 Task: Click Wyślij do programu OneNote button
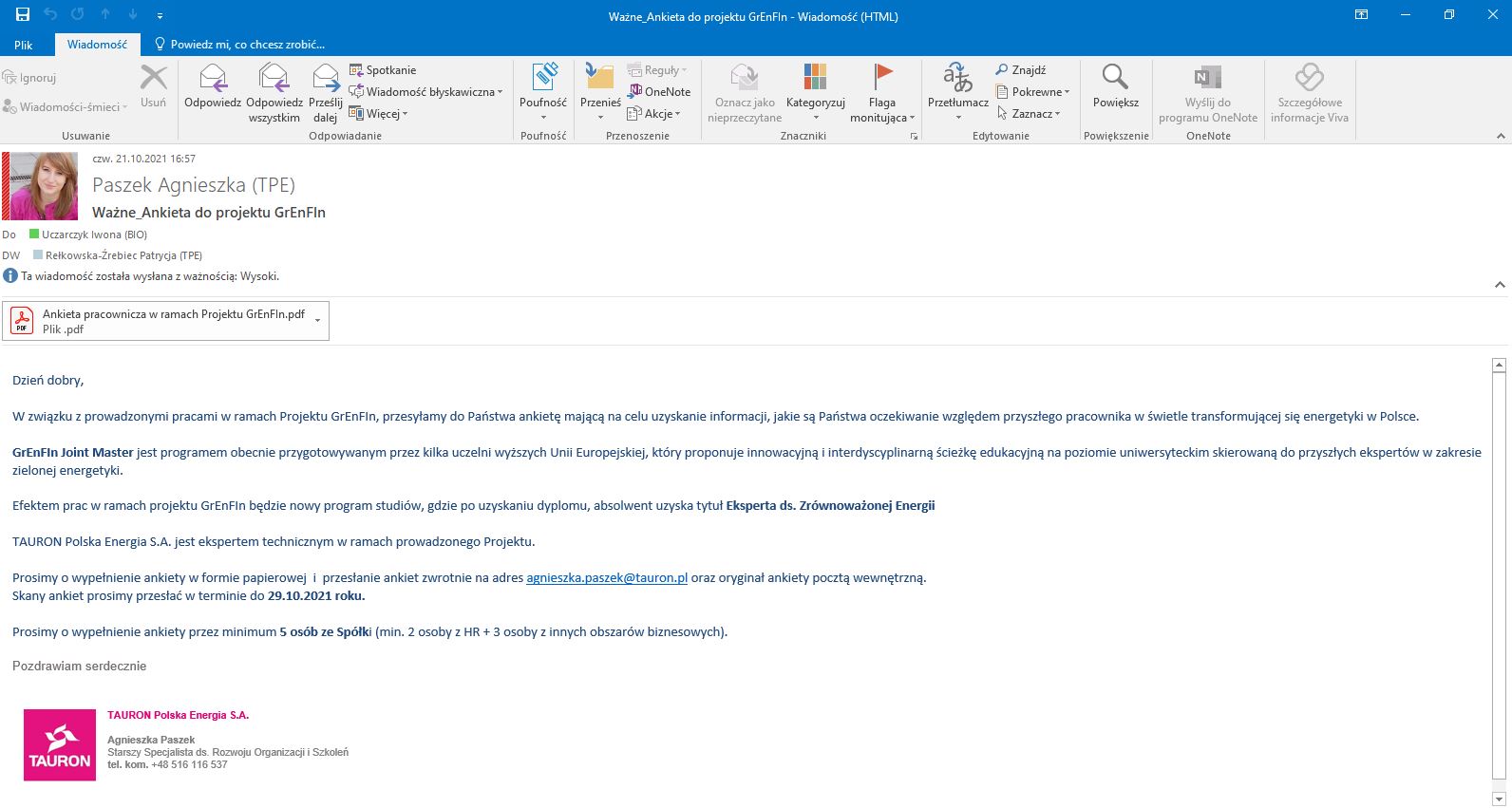pyautogui.click(x=1208, y=93)
